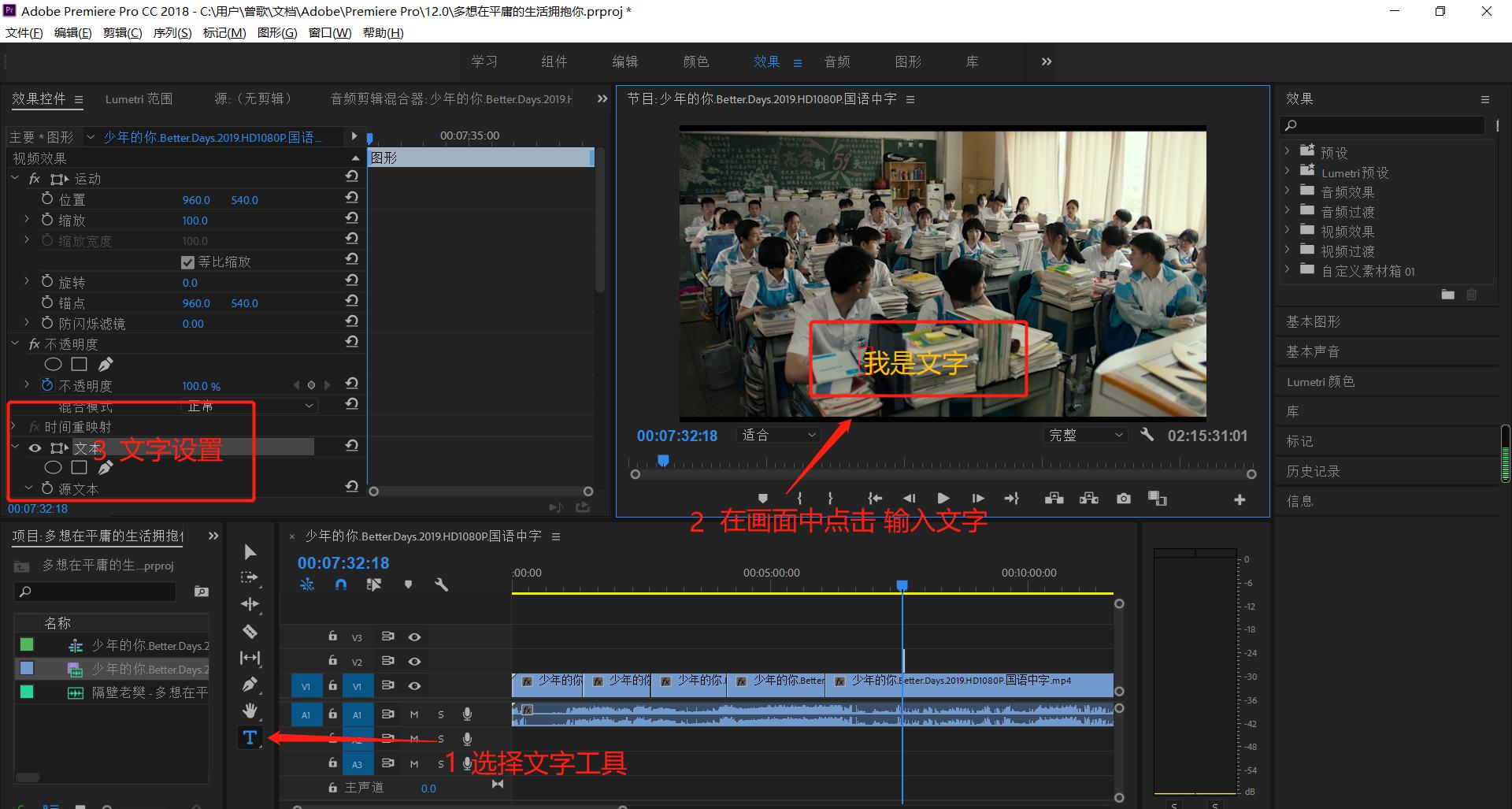
Task: Switch to the 音频 workspace tab
Action: pos(836,61)
